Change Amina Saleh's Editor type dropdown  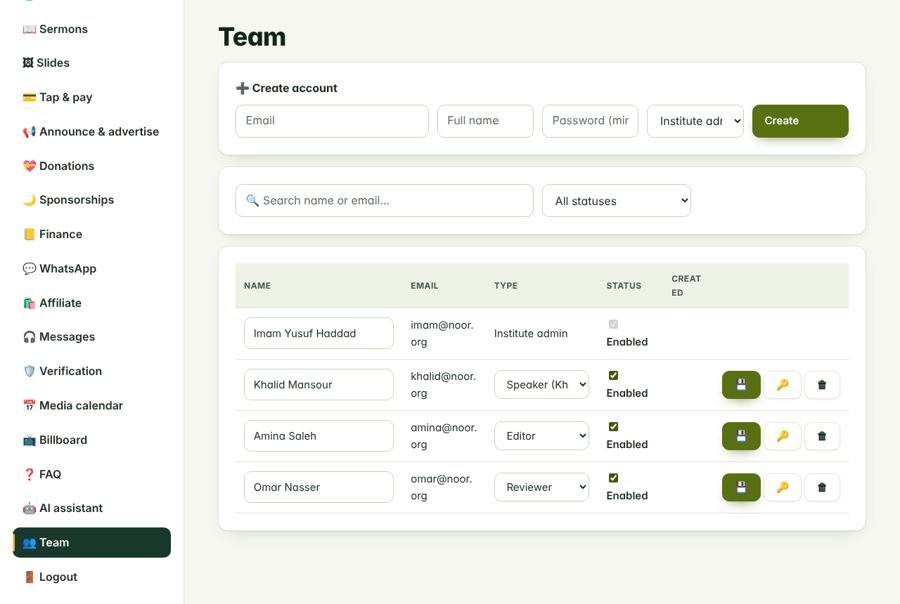coord(541,436)
